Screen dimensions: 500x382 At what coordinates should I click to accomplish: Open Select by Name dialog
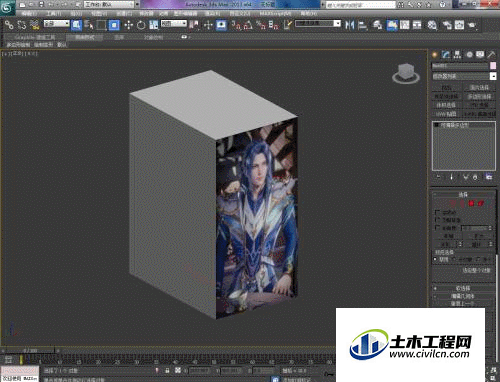89,25
